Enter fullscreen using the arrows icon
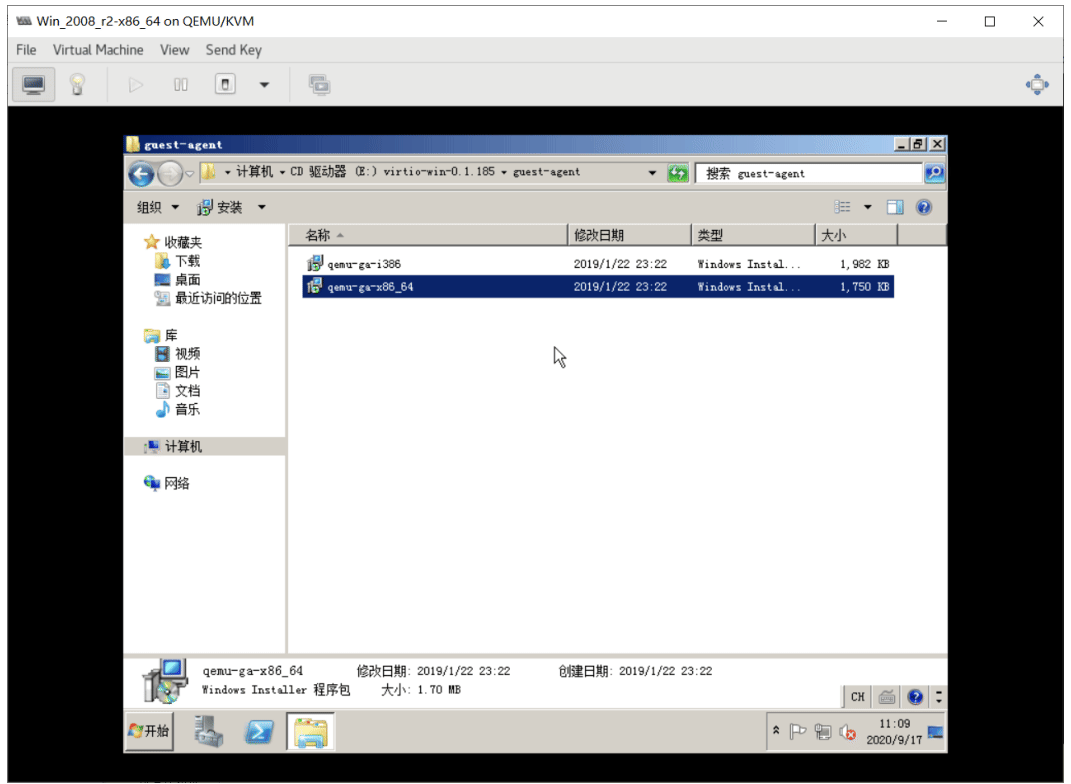 pyautogui.click(x=1037, y=85)
